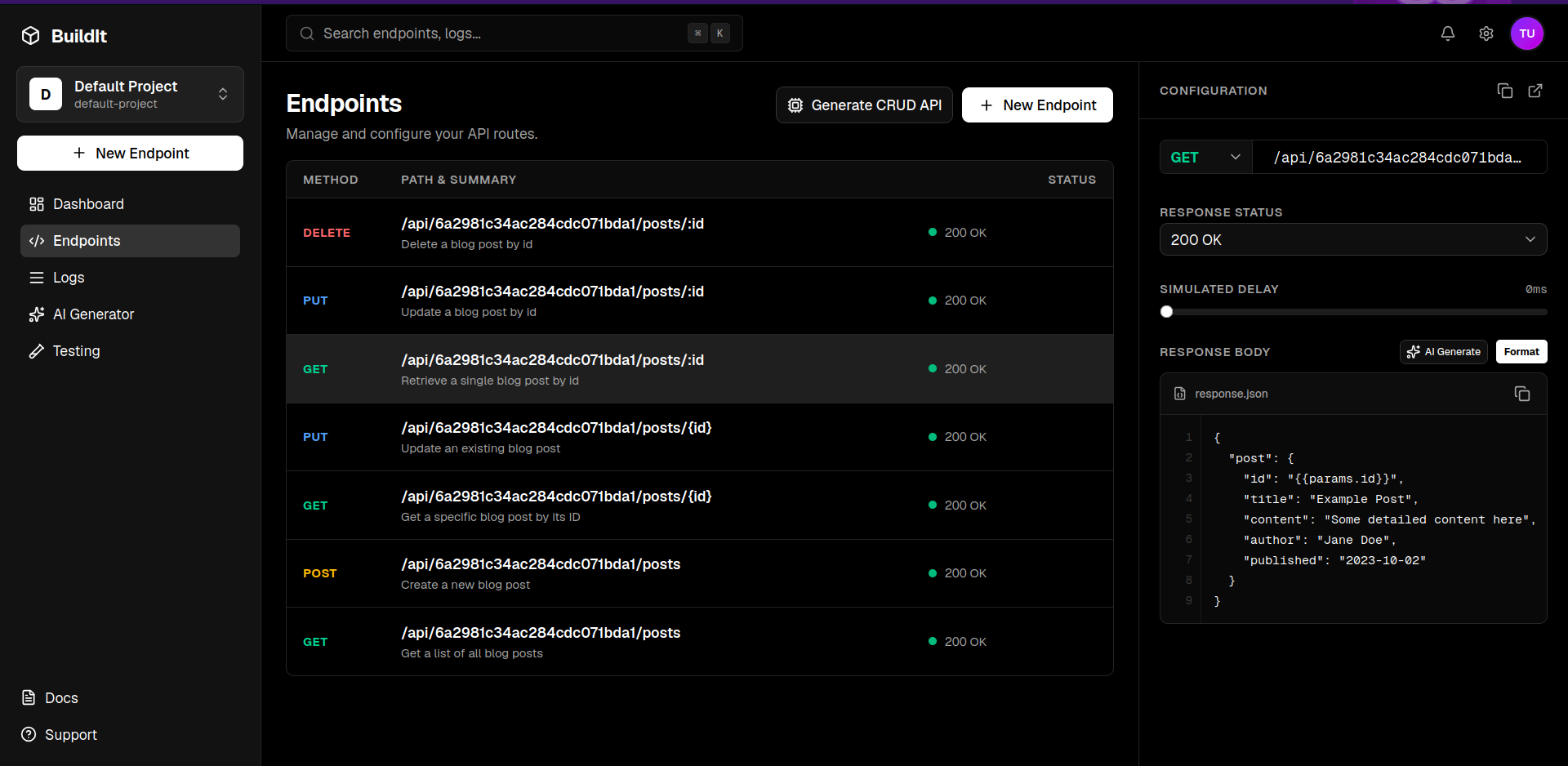Click the Dashboard grid icon
The width and height of the screenshot is (1568, 766).
point(37,204)
